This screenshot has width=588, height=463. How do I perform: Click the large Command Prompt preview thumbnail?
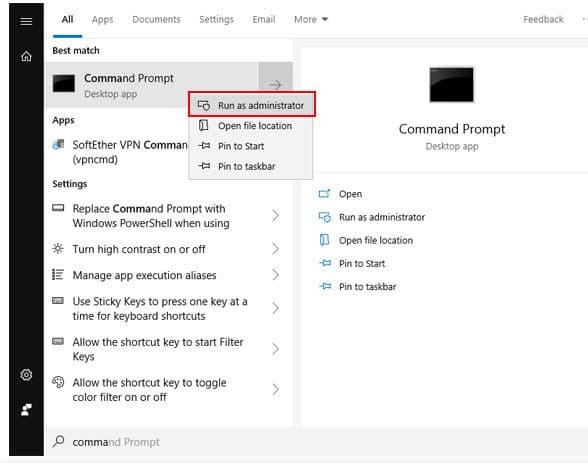click(452, 85)
